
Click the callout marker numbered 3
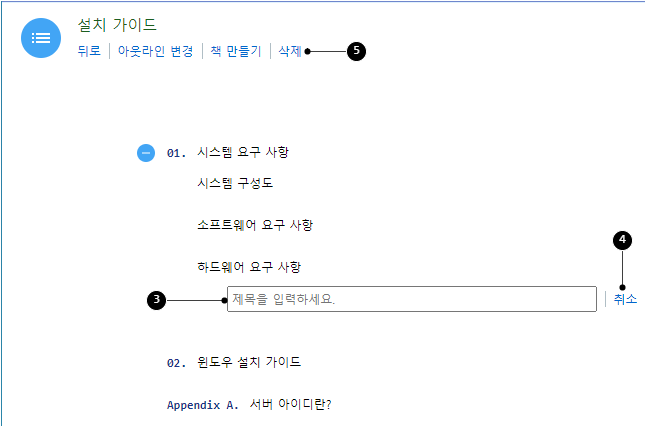click(x=157, y=300)
